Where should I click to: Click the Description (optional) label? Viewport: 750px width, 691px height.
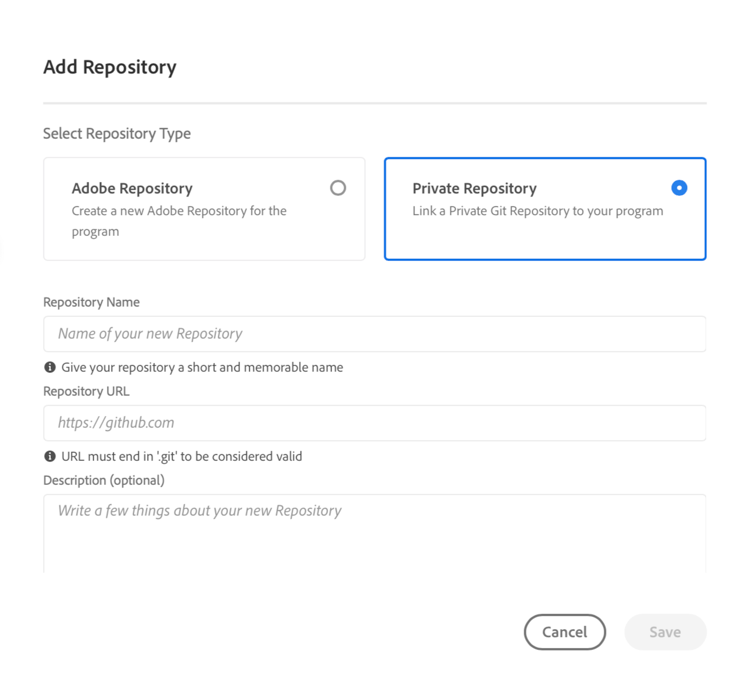[104, 480]
